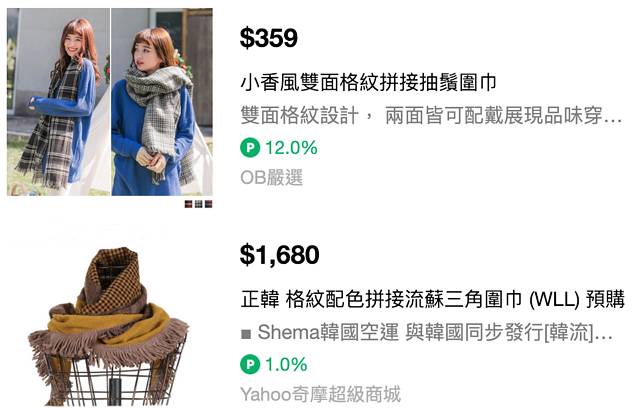Open the plaid scarf model photo

[110, 102]
